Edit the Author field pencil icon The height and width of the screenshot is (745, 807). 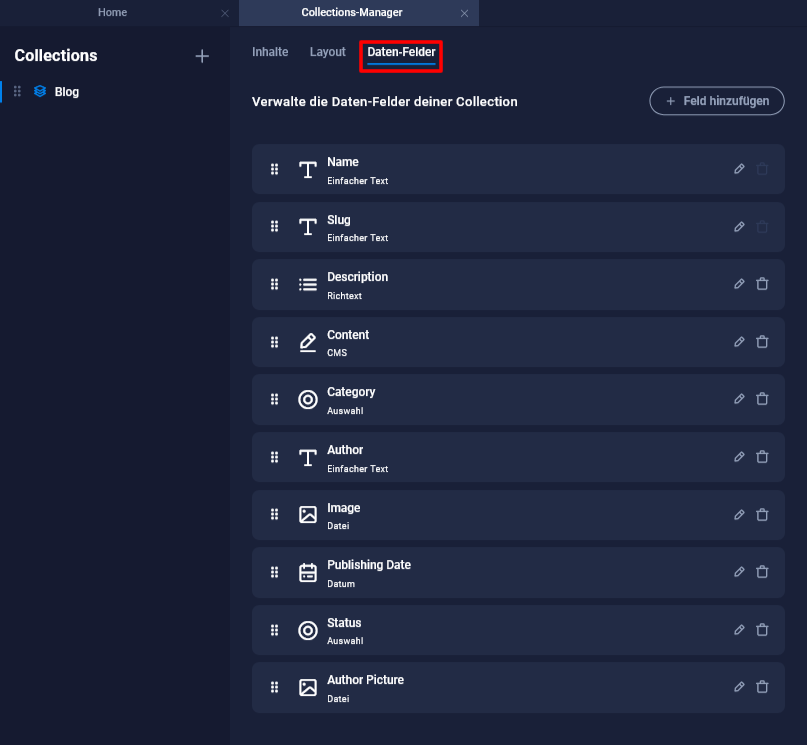coord(739,457)
